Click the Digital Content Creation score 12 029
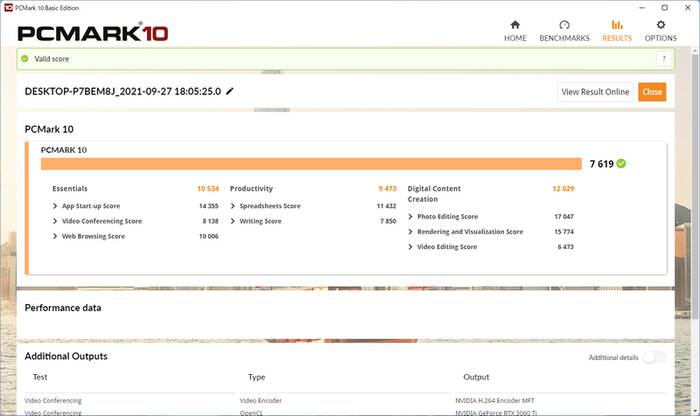 pos(563,188)
